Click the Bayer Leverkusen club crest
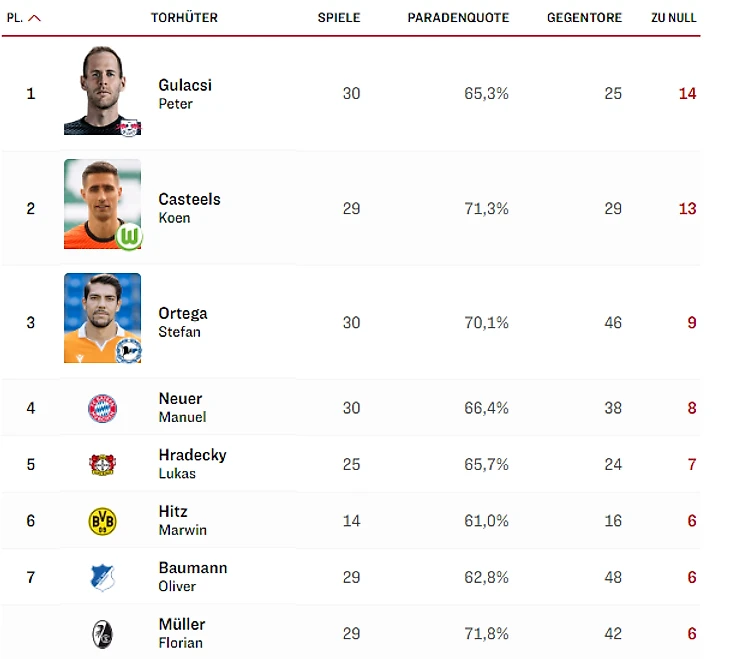 (102, 464)
